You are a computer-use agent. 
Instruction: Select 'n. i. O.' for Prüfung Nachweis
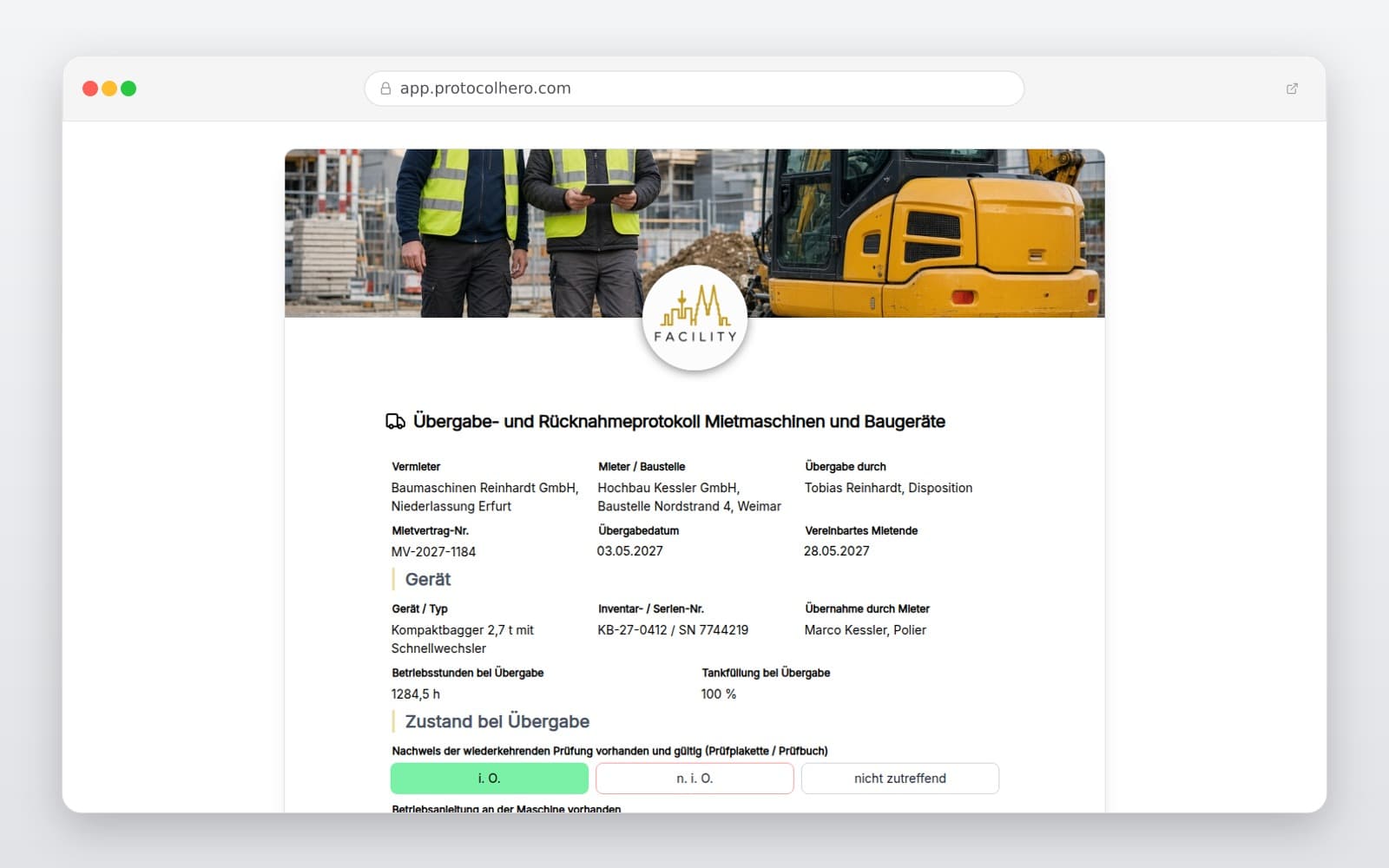pyautogui.click(x=694, y=779)
